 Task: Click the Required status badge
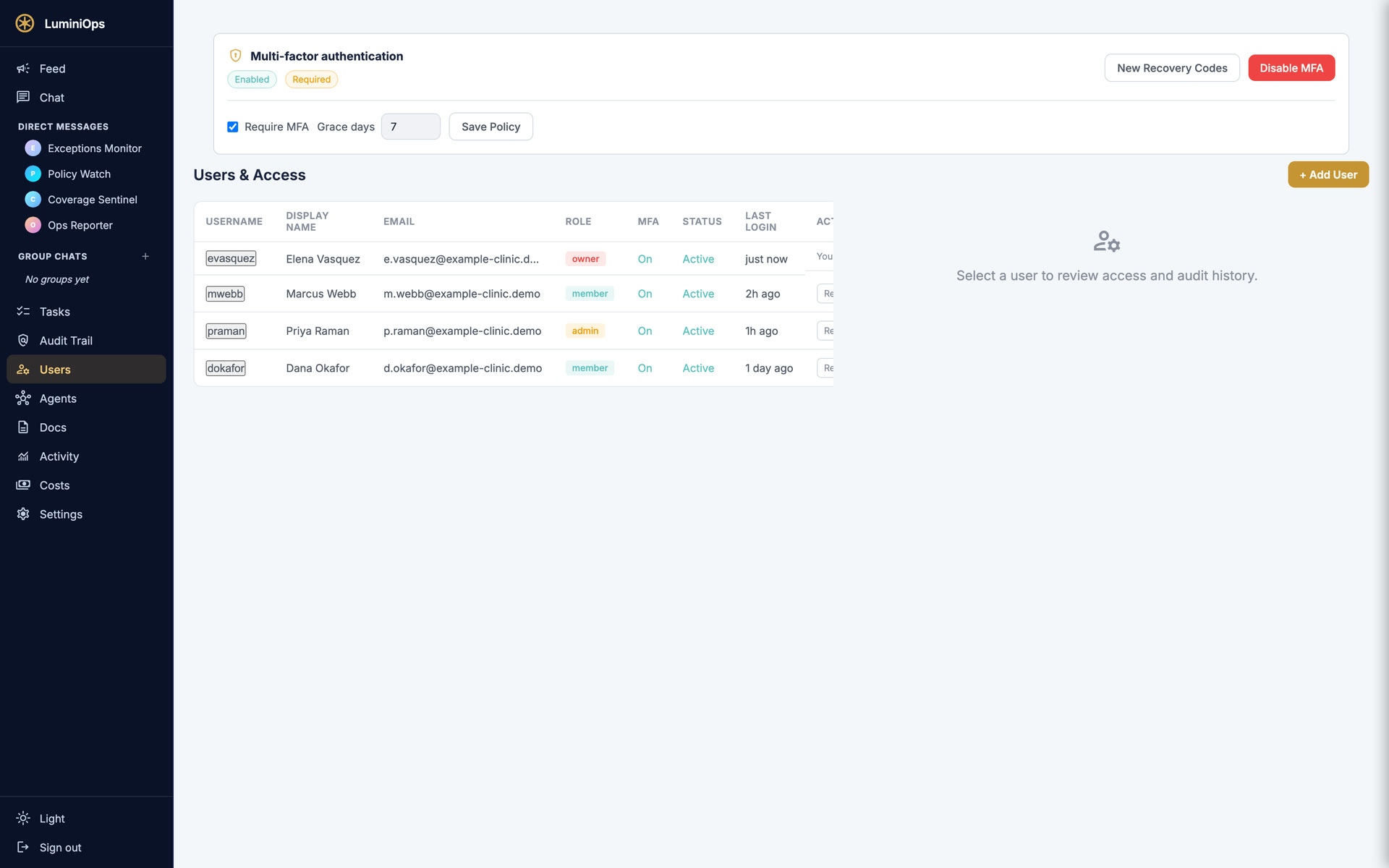point(311,80)
